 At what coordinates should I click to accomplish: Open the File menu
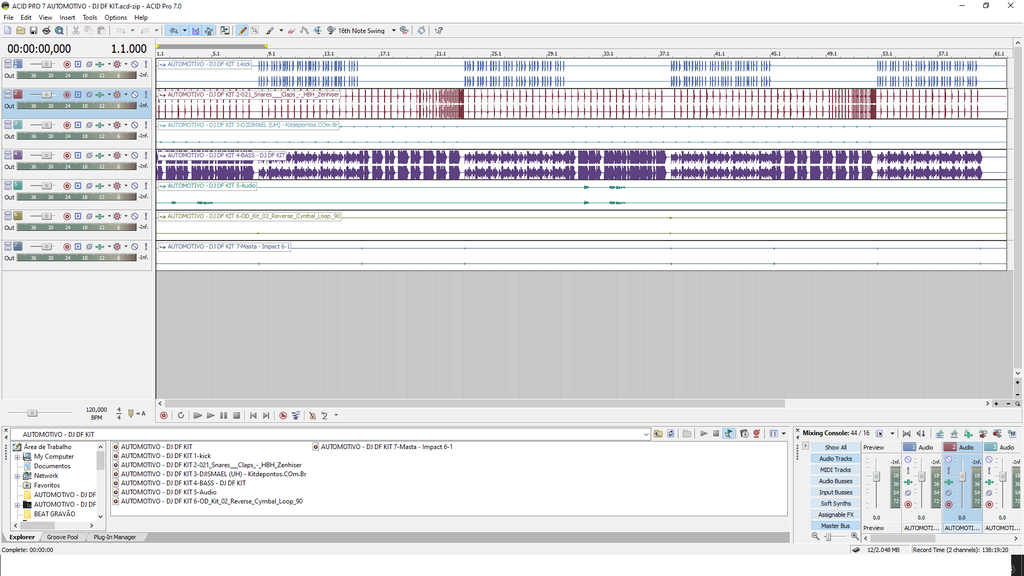click(8, 18)
